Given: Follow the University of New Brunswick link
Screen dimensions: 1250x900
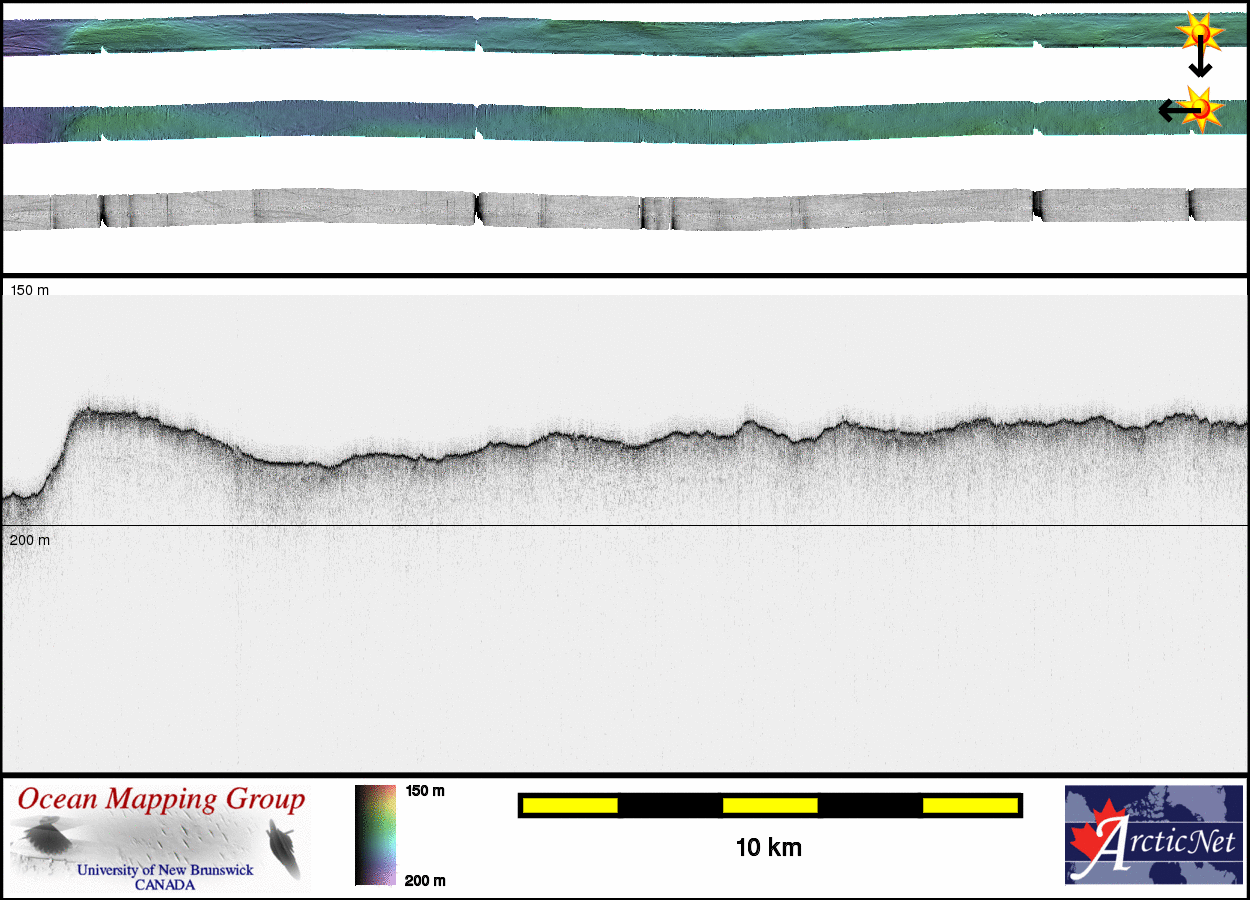Looking at the screenshot, I should (x=165, y=870).
